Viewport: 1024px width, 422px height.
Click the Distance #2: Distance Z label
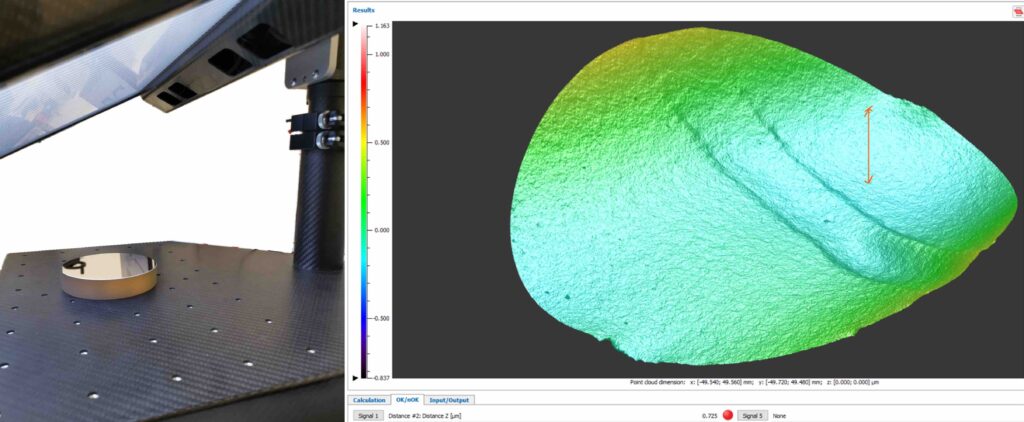[425, 414]
